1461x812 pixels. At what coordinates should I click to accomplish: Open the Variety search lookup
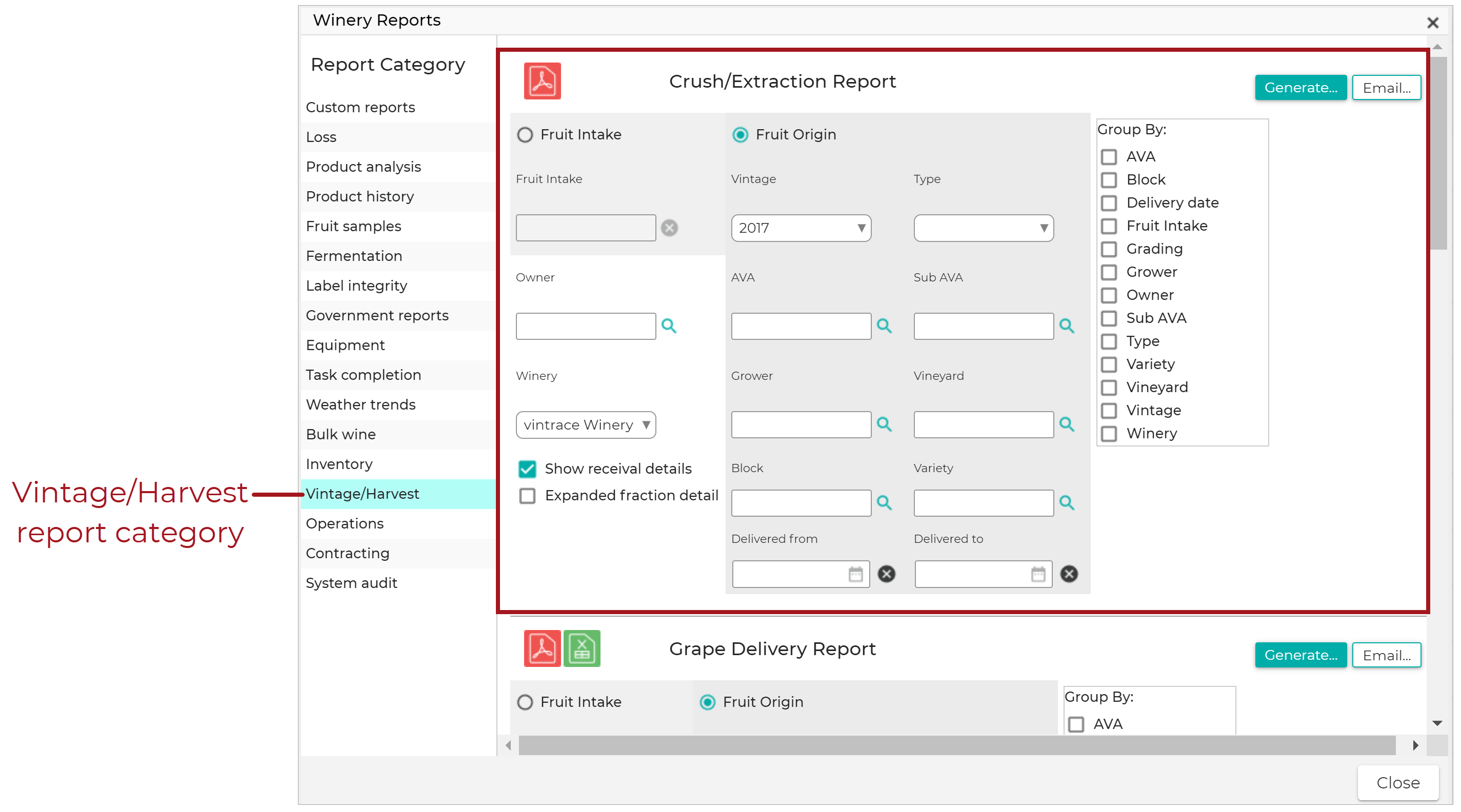point(1066,502)
